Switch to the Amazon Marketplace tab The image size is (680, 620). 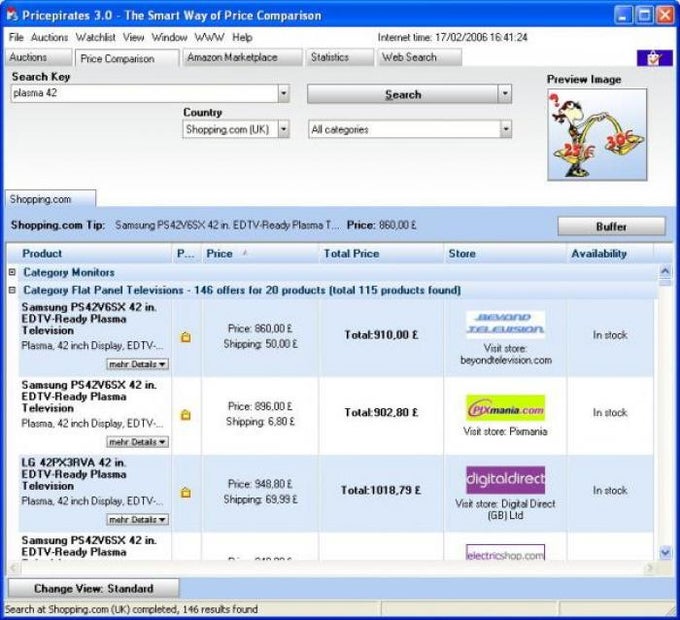pos(242,58)
